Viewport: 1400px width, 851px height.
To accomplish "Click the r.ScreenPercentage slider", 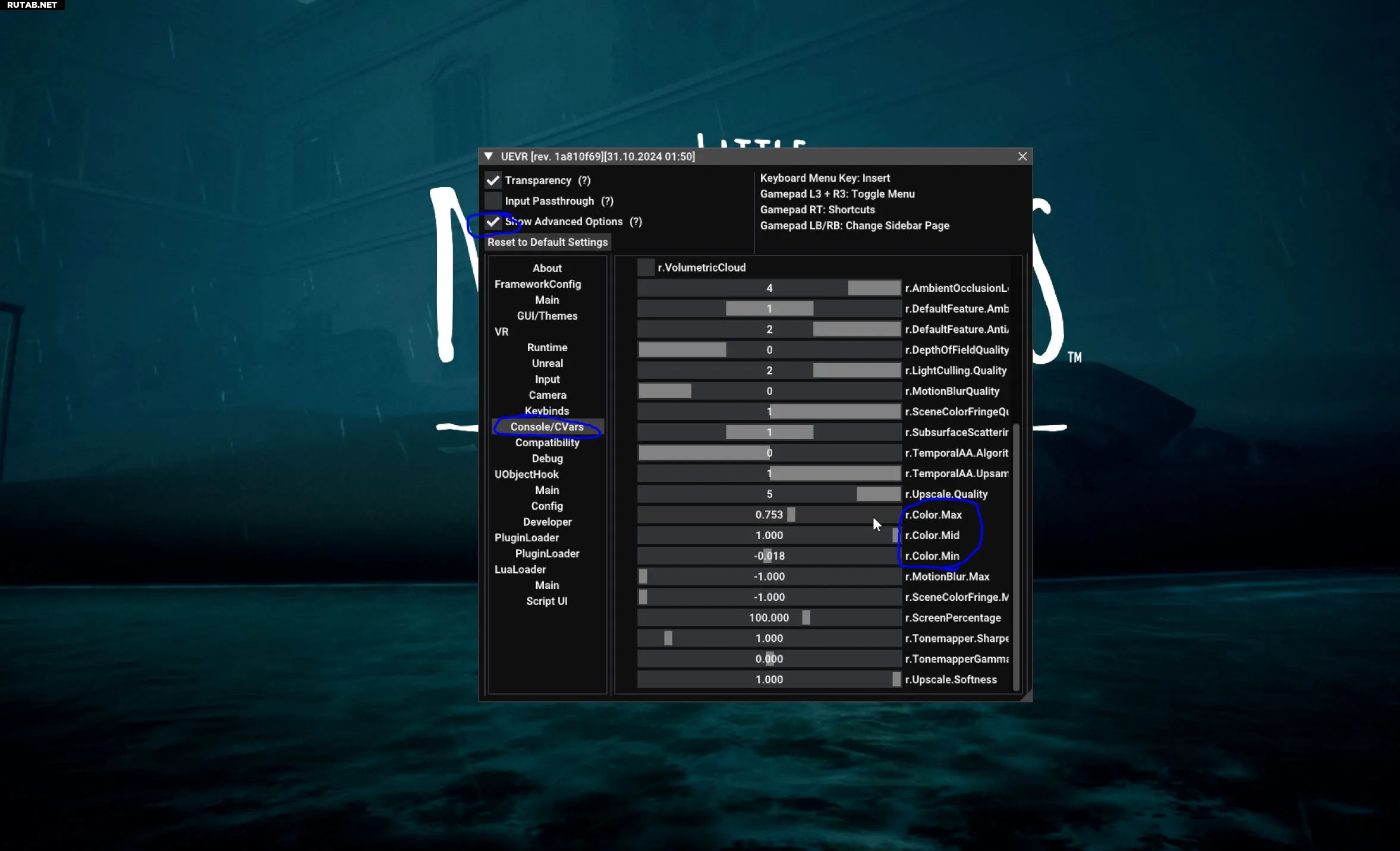I will 769,617.
